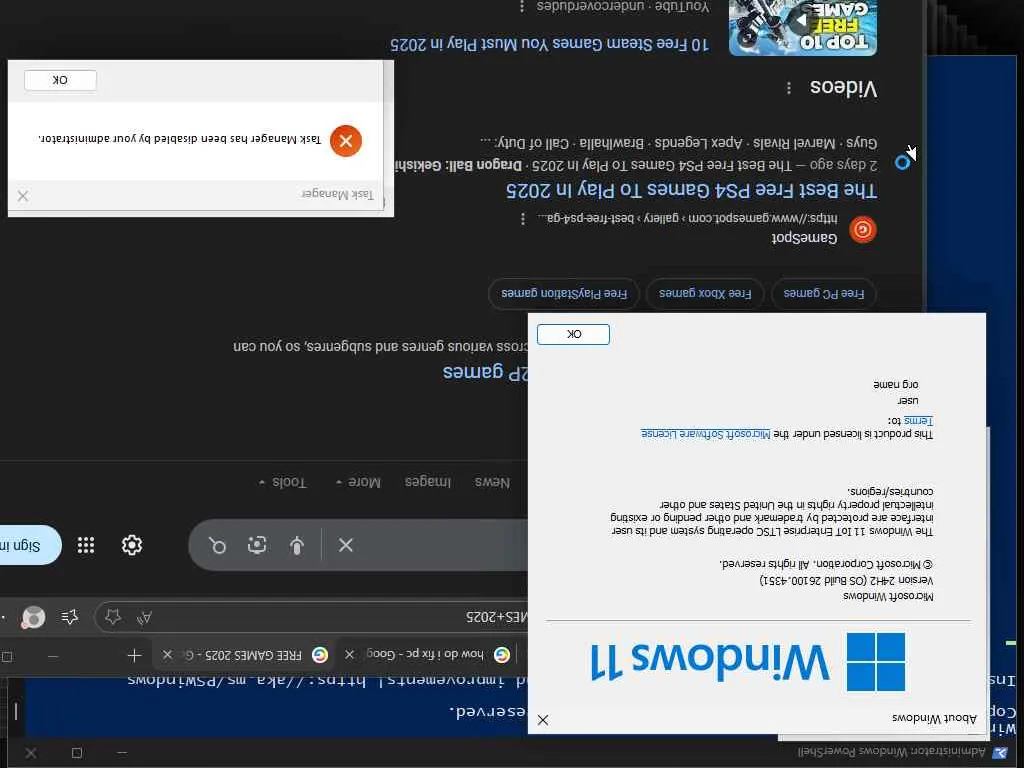The image size is (1024, 768).
Task: Expand the Tools dropdown in Google results
Action: click(282, 482)
